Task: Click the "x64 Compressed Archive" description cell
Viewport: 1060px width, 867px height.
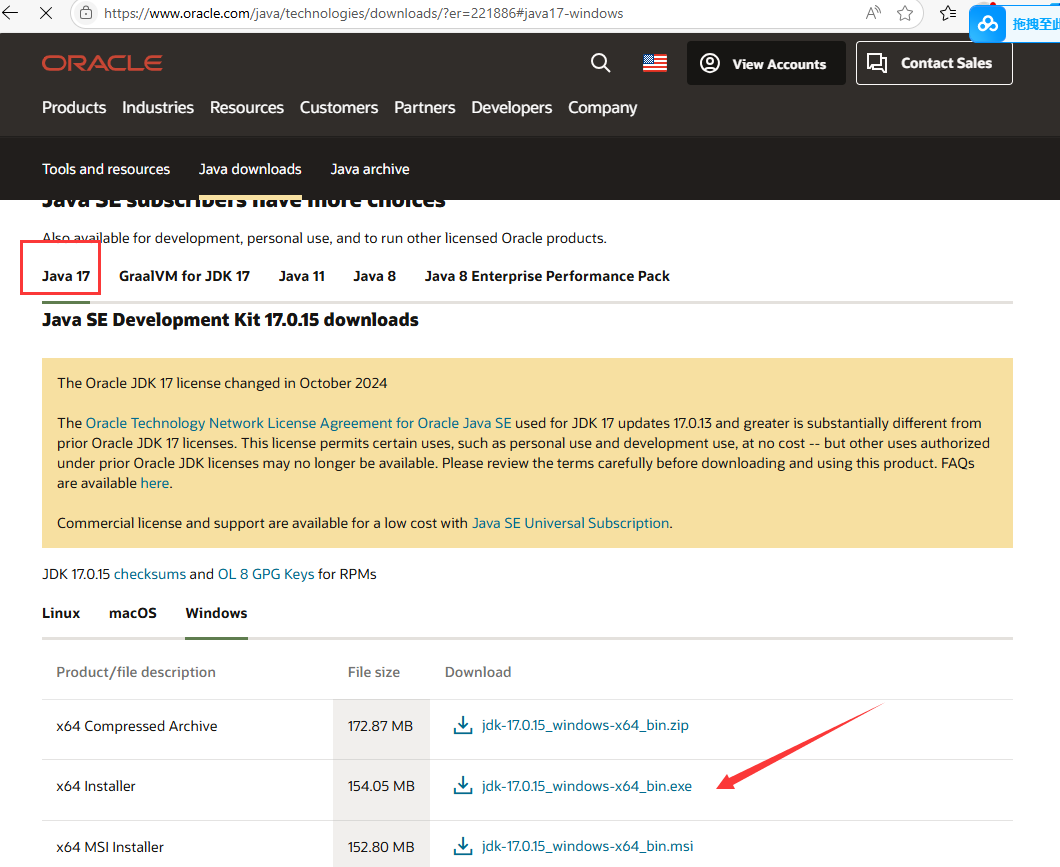Action: coord(137,726)
